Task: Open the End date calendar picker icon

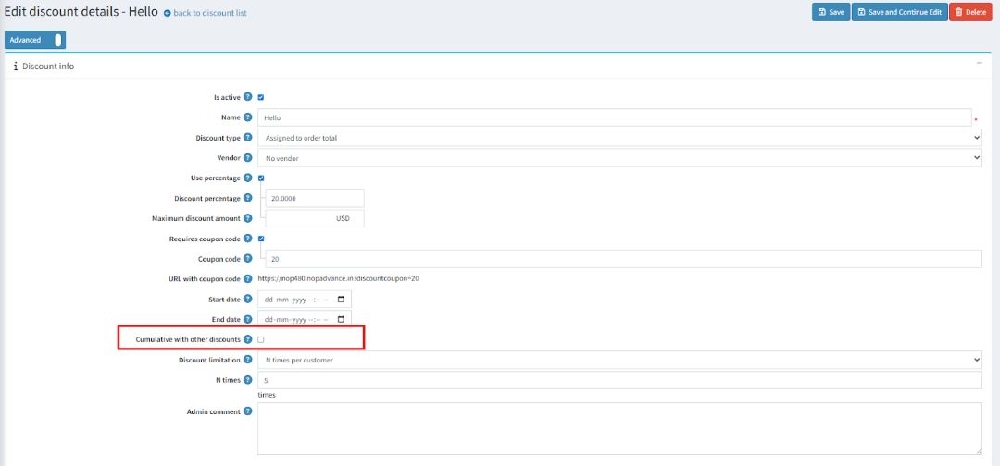Action: click(x=341, y=319)
